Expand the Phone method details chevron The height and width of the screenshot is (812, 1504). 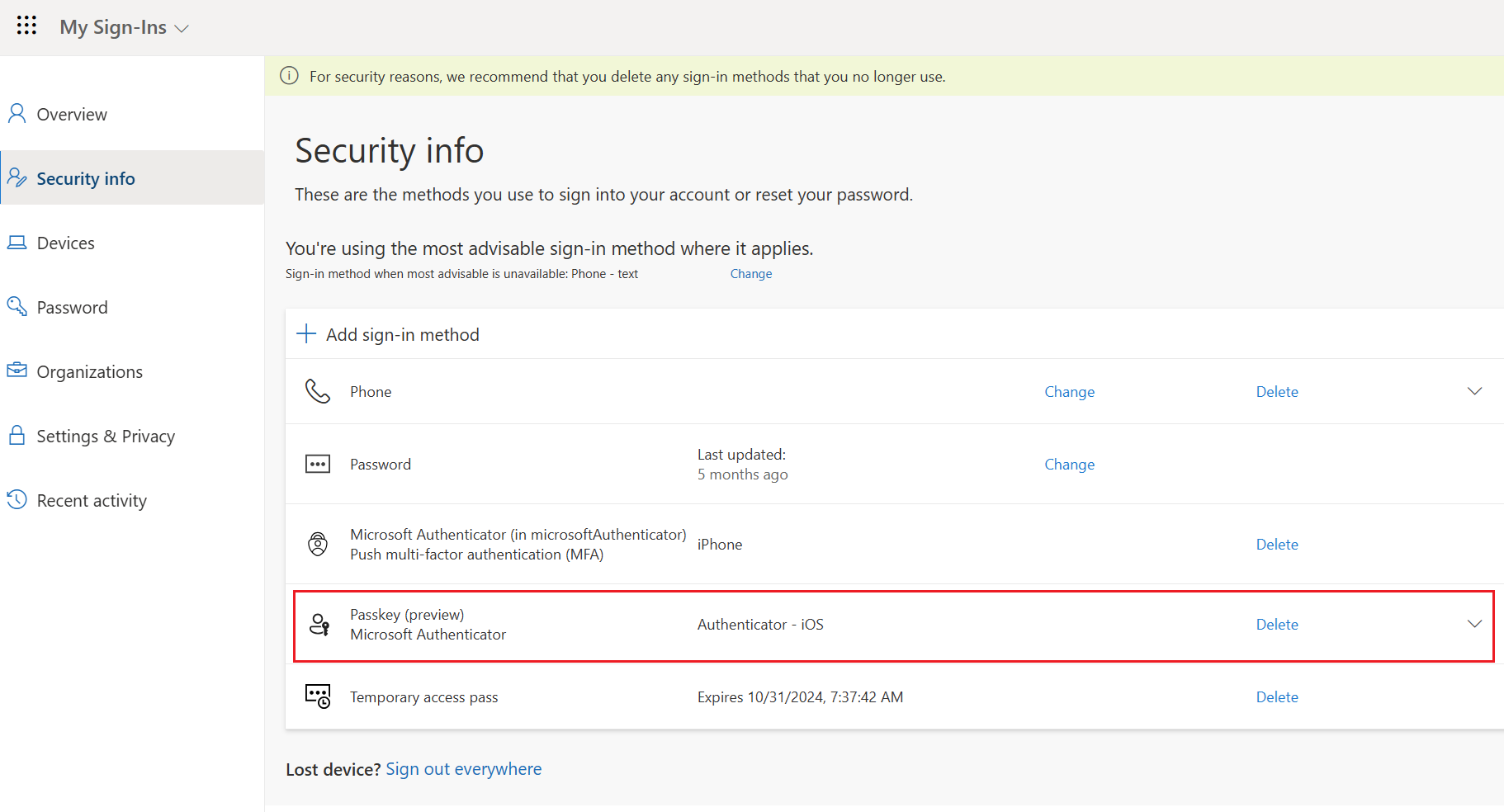pyautogui.click(x=1474, y=391)
